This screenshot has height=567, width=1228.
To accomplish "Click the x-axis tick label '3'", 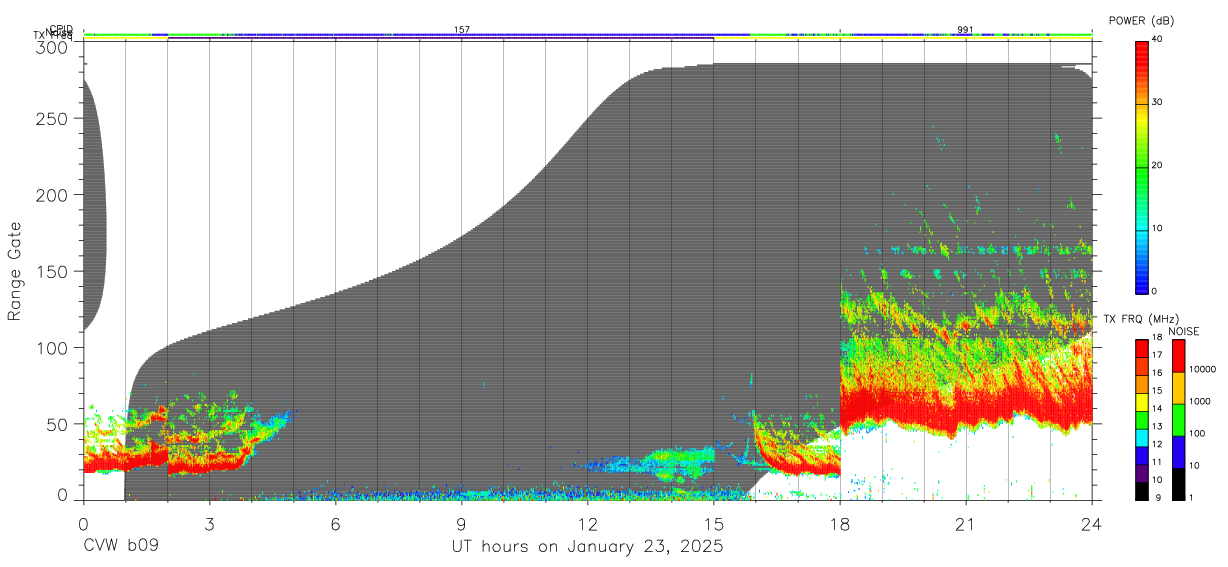I will click(x=209, y=524).
